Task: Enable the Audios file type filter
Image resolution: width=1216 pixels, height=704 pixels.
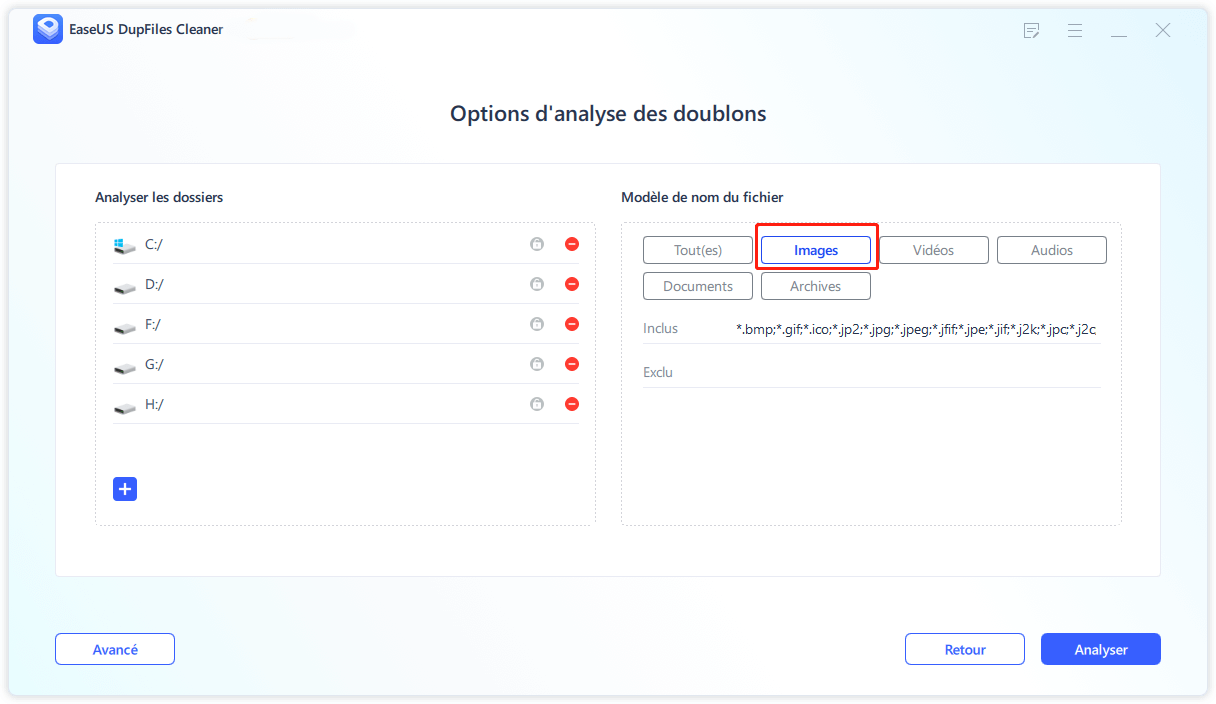Action: (1051, 249)
